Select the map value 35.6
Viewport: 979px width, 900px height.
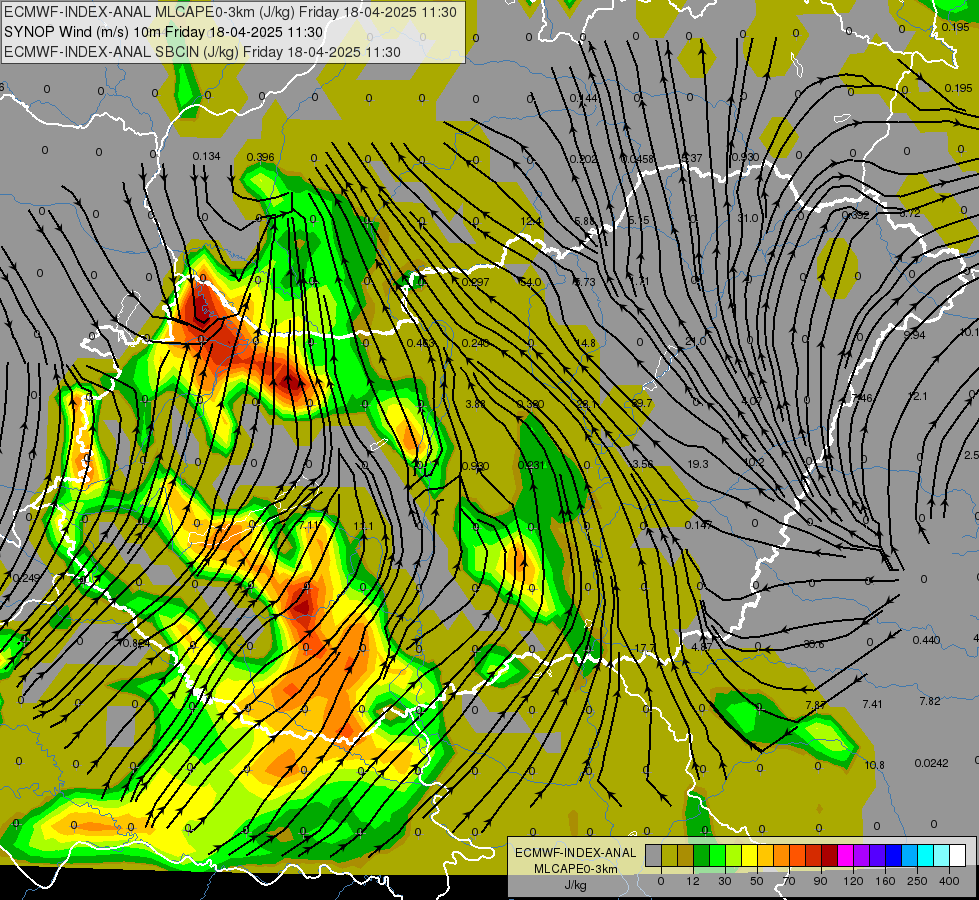tap(814, 644)
